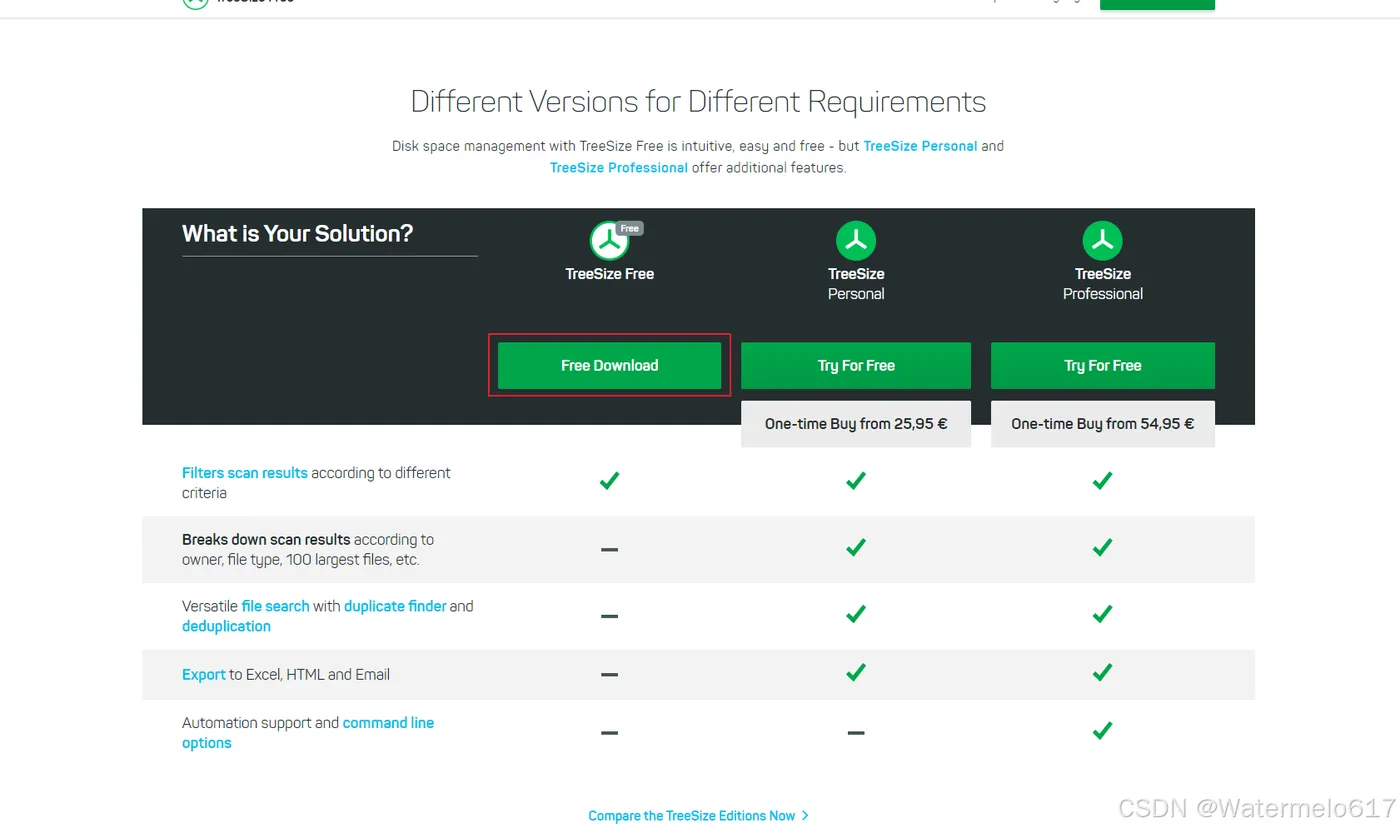Click the What is Your Solution? heading

point(297,234)
